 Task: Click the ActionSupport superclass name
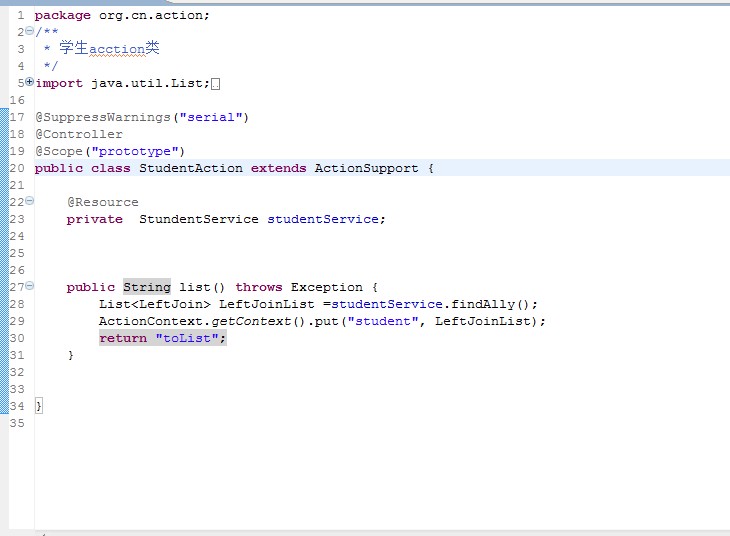point(366,168)
